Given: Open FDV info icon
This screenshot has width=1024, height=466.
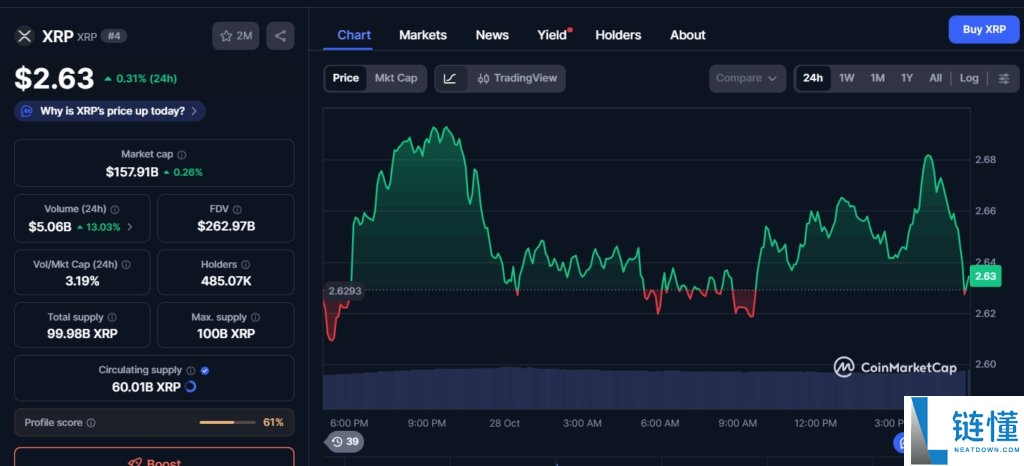Looking at the screenshot, I should pyautogui.click(x=237, y=210).
